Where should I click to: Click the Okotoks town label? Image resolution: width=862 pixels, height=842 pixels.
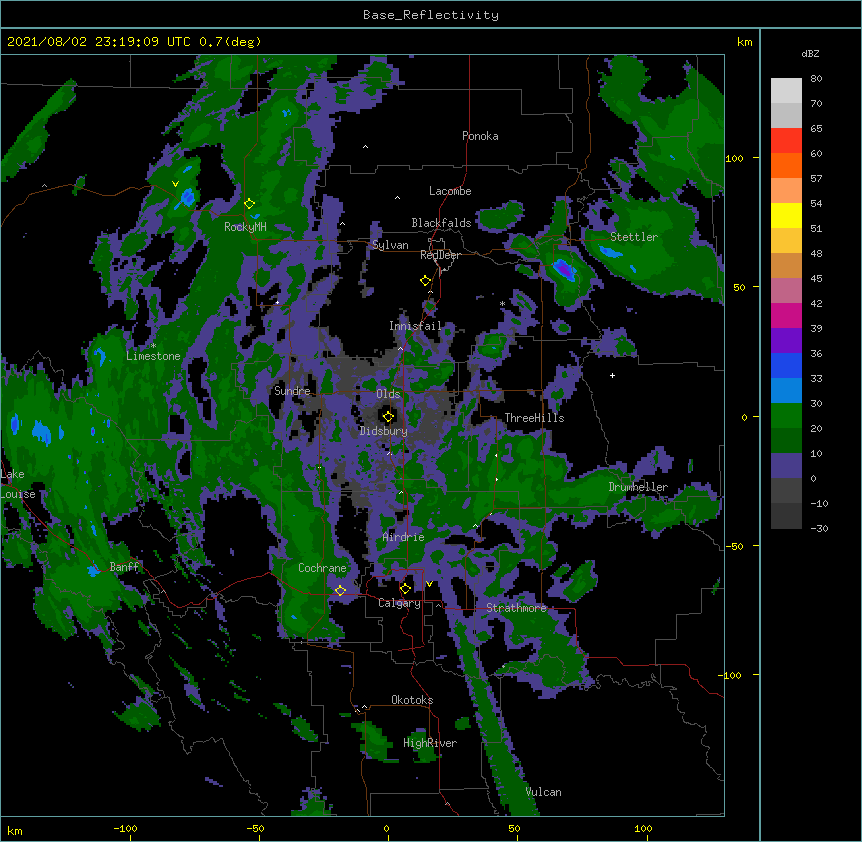tap(412, 700)
